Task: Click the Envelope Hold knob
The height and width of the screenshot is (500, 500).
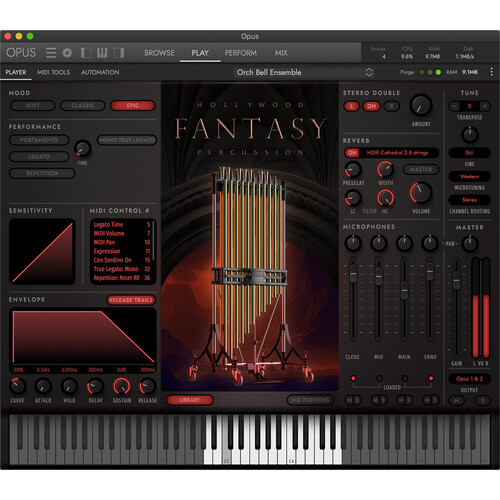Action: point(69,386)
